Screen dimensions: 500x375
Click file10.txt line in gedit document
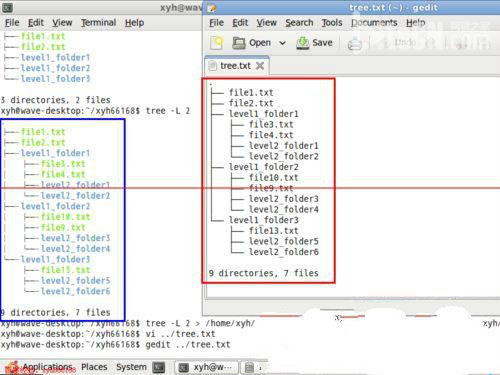coord(274,178)
